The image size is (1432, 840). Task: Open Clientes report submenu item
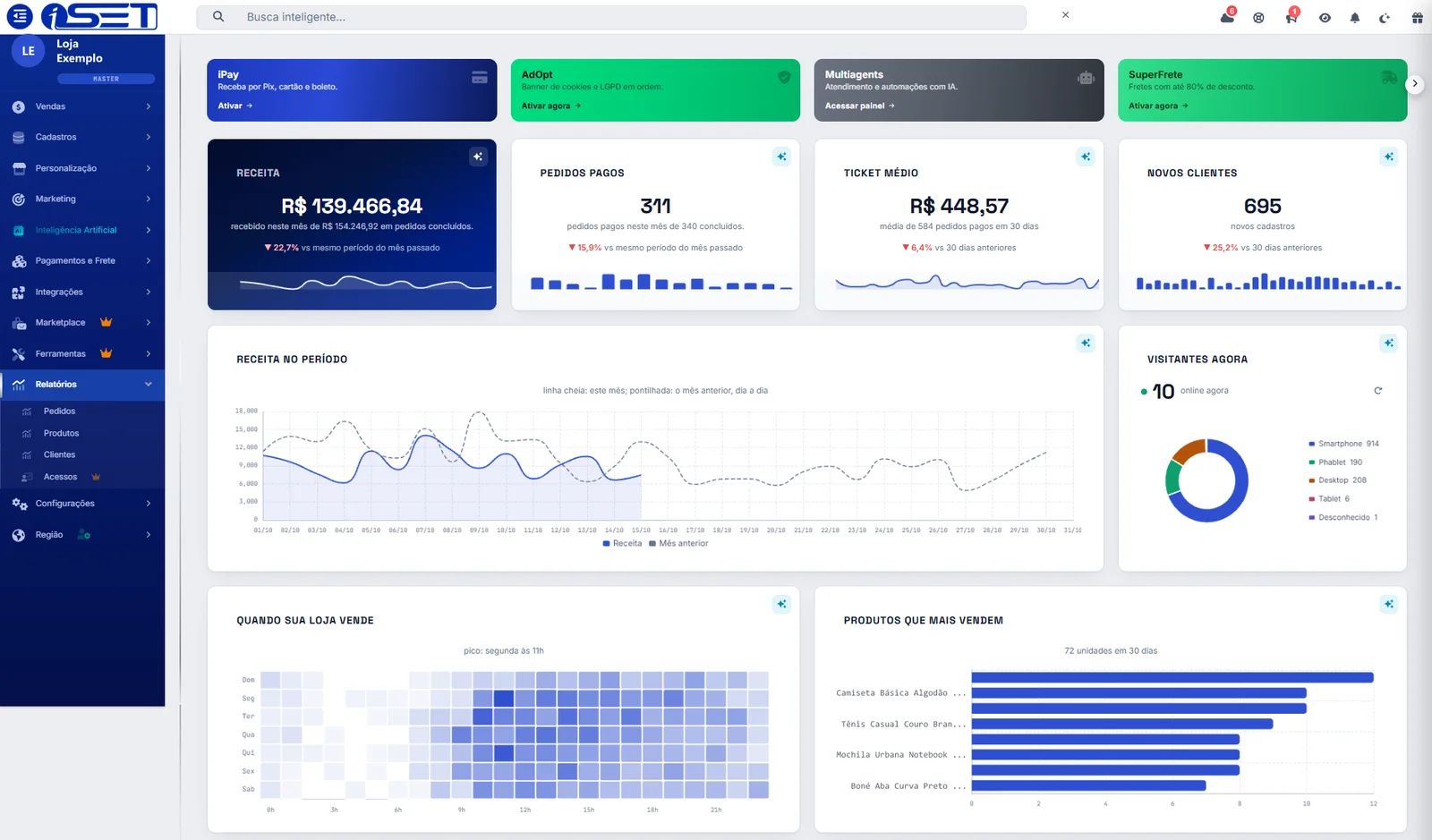(x=59, y=454)
